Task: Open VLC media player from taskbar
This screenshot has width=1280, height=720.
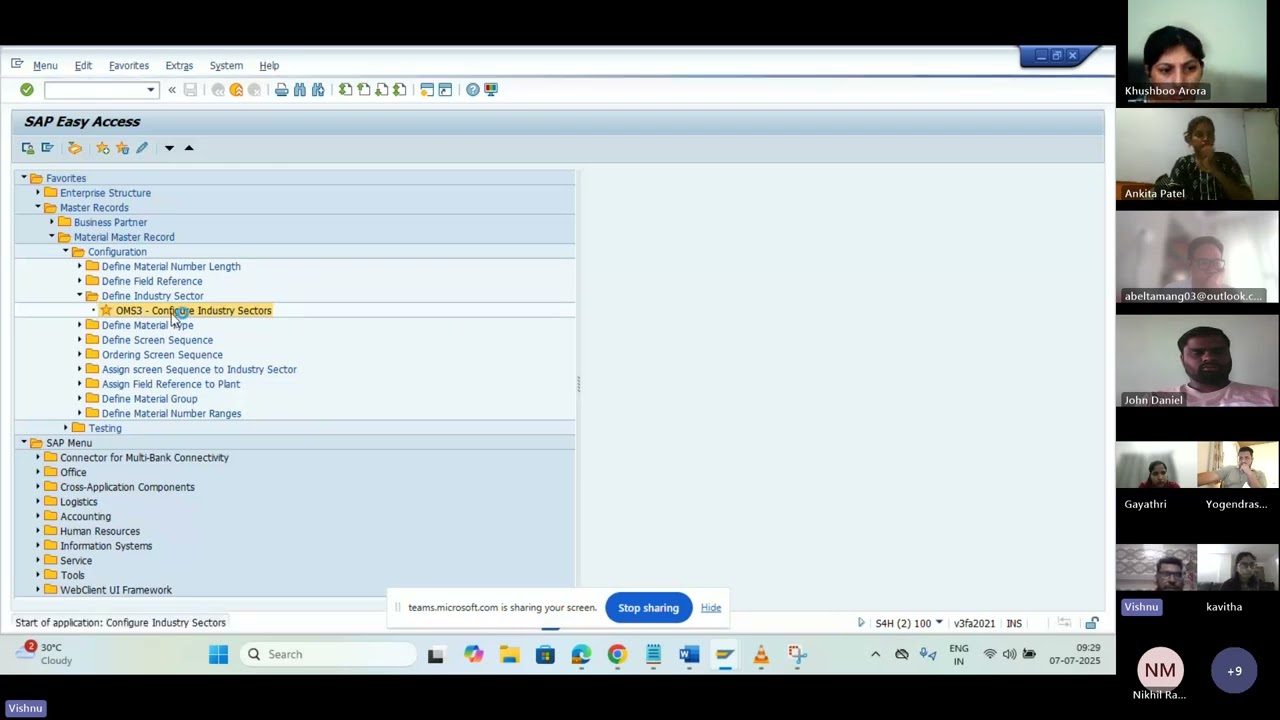Action: click(x=761, y=655)
